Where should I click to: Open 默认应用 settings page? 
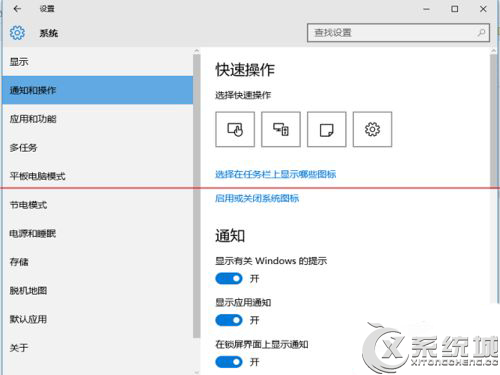point(97,319)
